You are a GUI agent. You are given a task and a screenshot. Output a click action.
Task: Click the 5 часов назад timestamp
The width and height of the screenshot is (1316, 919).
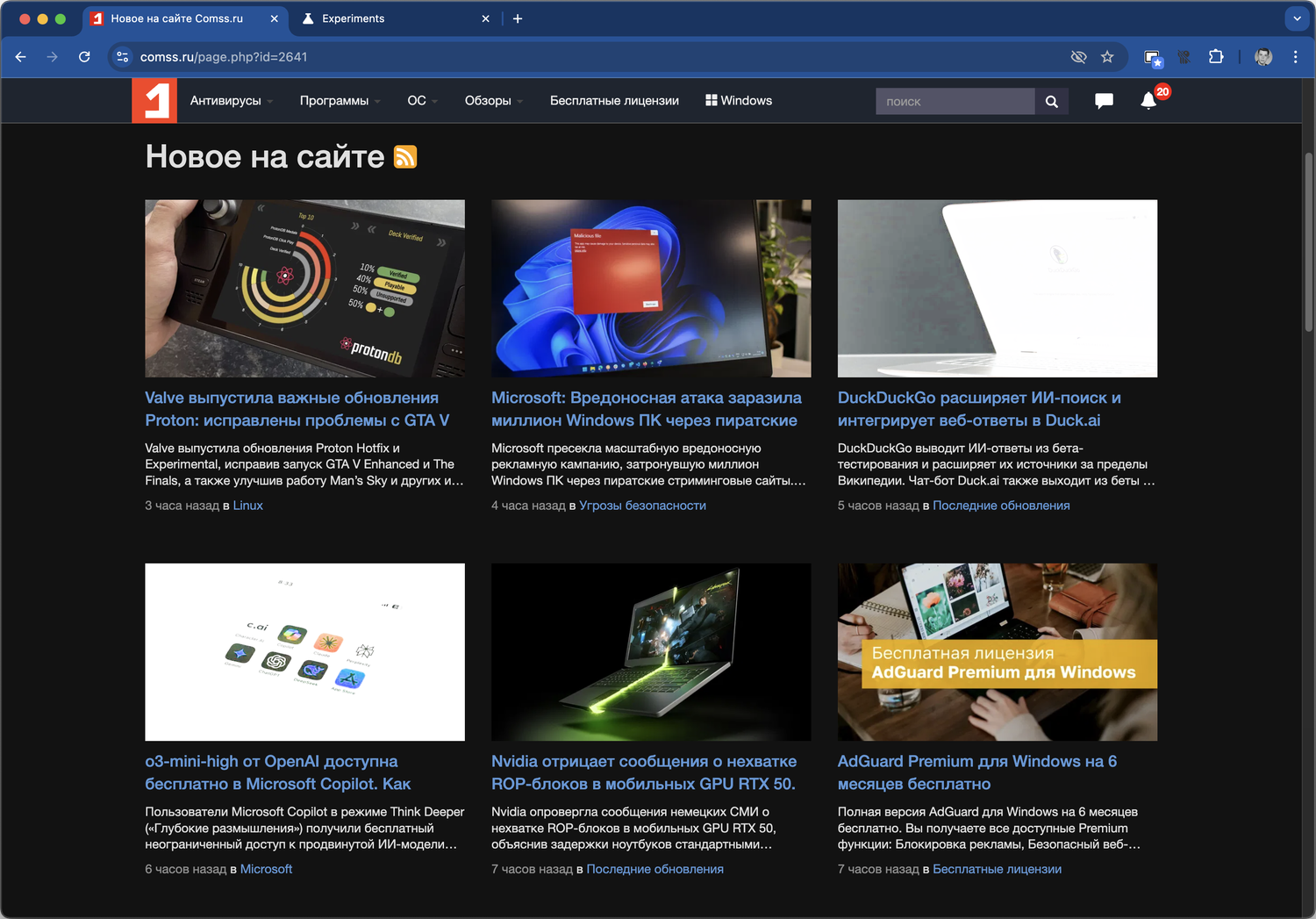pos(878,506)
